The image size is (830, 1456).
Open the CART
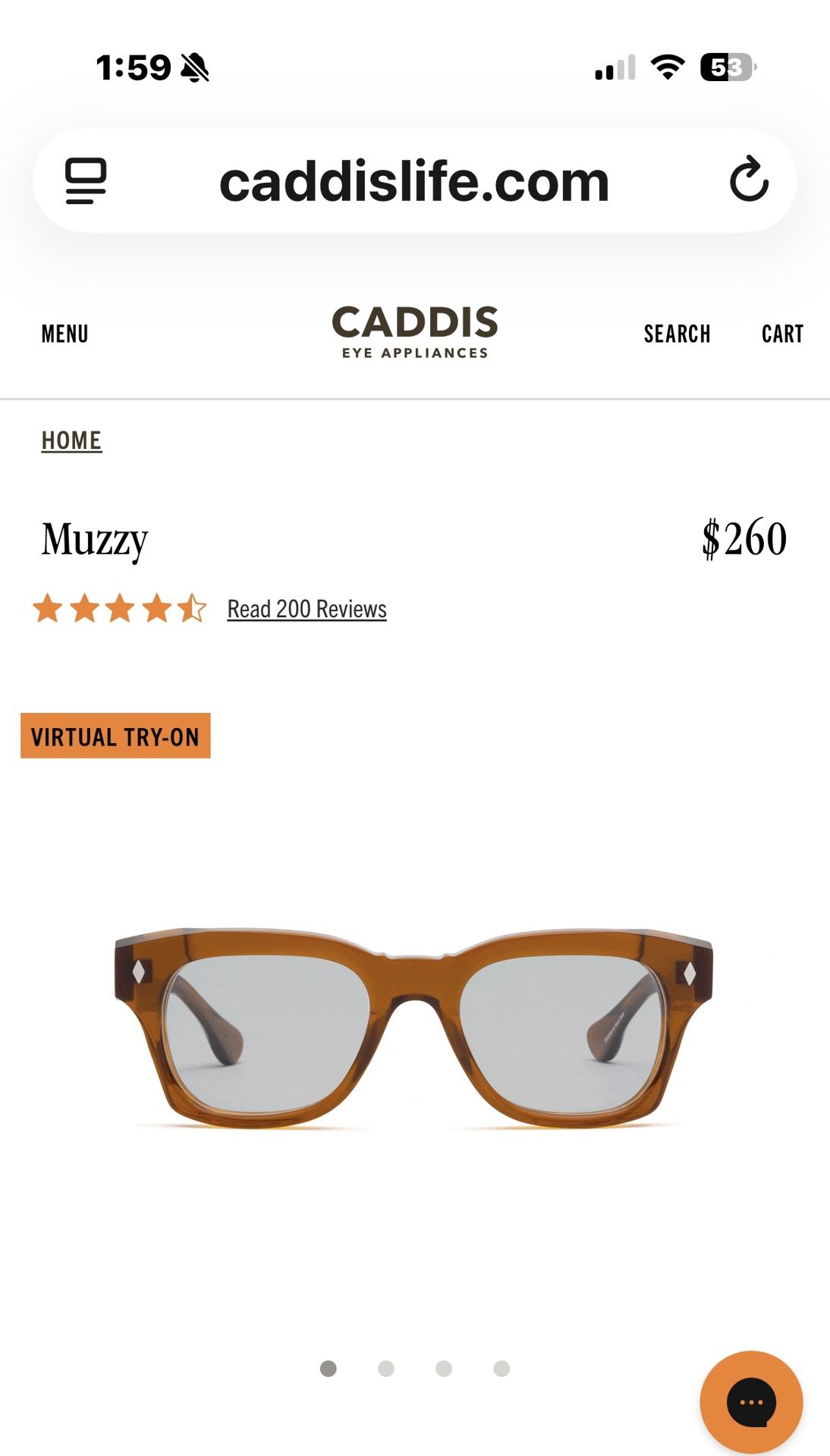coord(782,334)
